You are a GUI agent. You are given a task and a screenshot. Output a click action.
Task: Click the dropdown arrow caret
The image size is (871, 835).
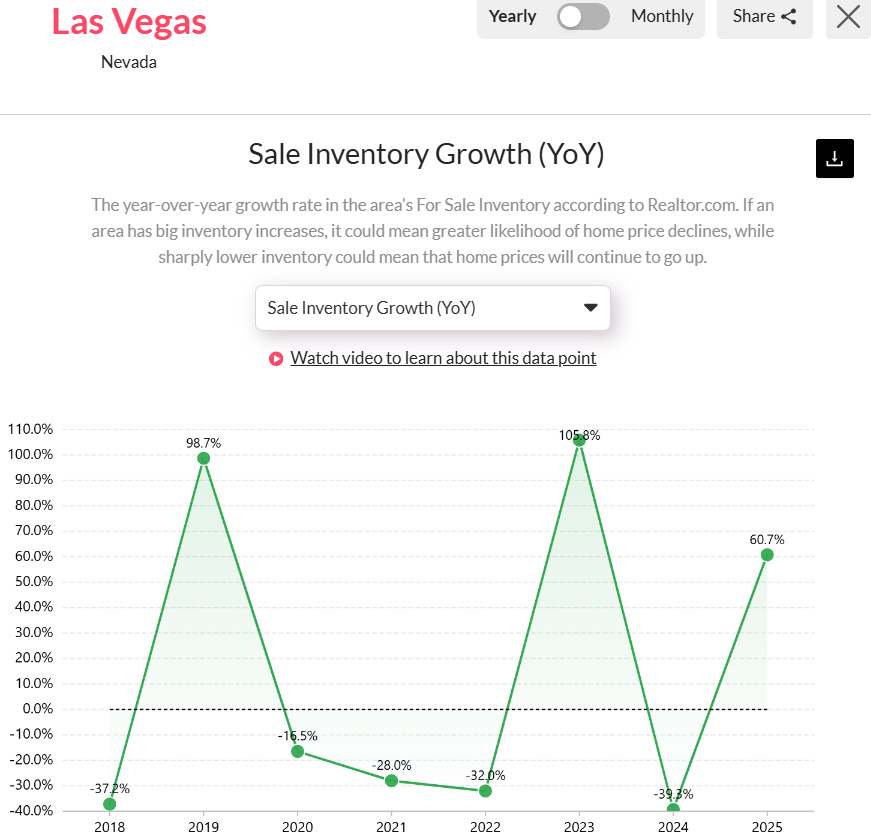(590, 308)
